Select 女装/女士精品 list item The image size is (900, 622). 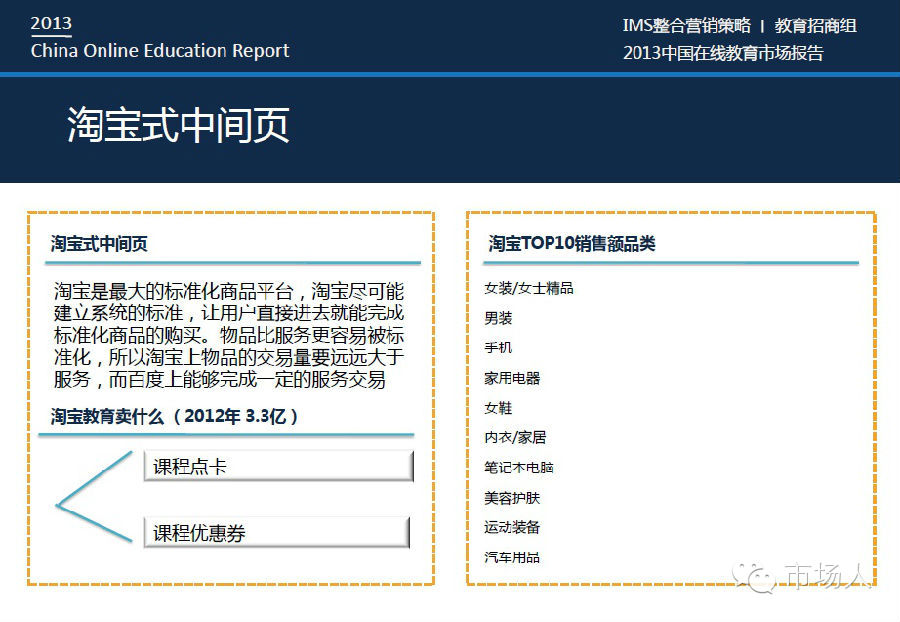pyautogui.click(x=529, y=288)
